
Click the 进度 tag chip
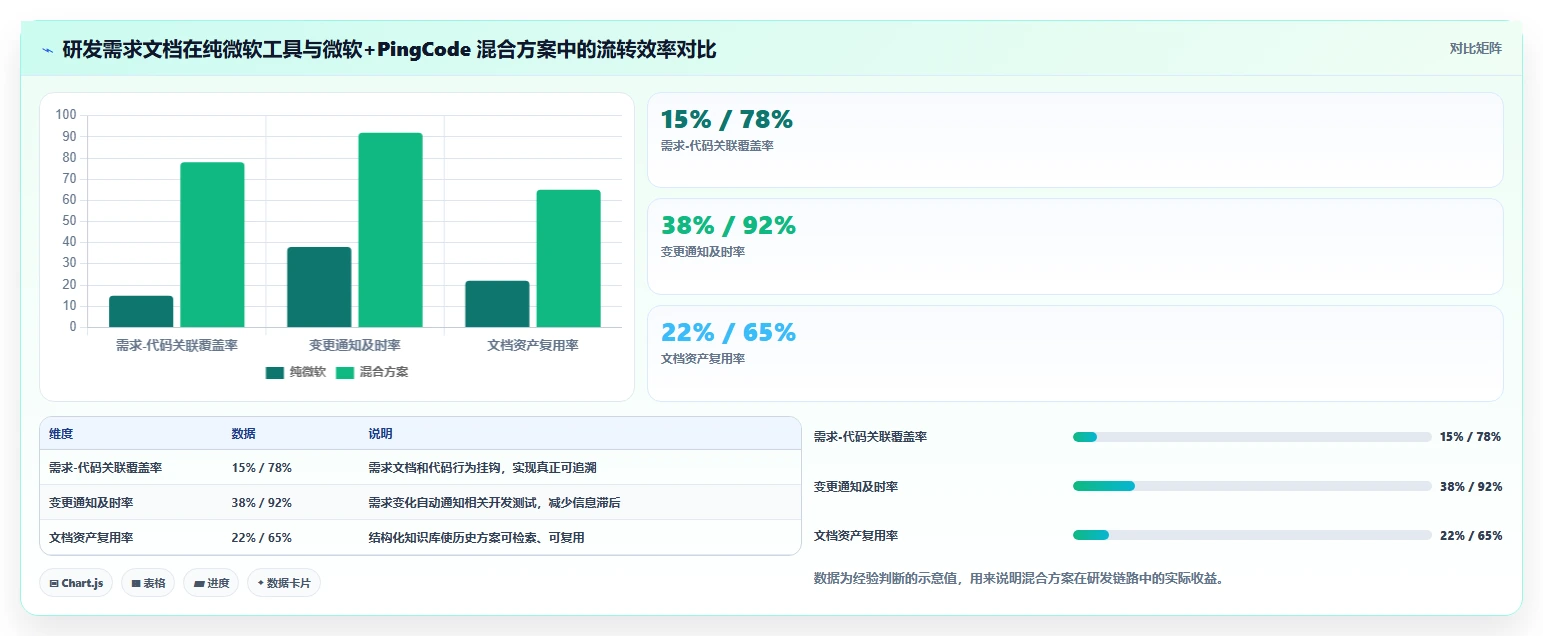tap(211, 583)
